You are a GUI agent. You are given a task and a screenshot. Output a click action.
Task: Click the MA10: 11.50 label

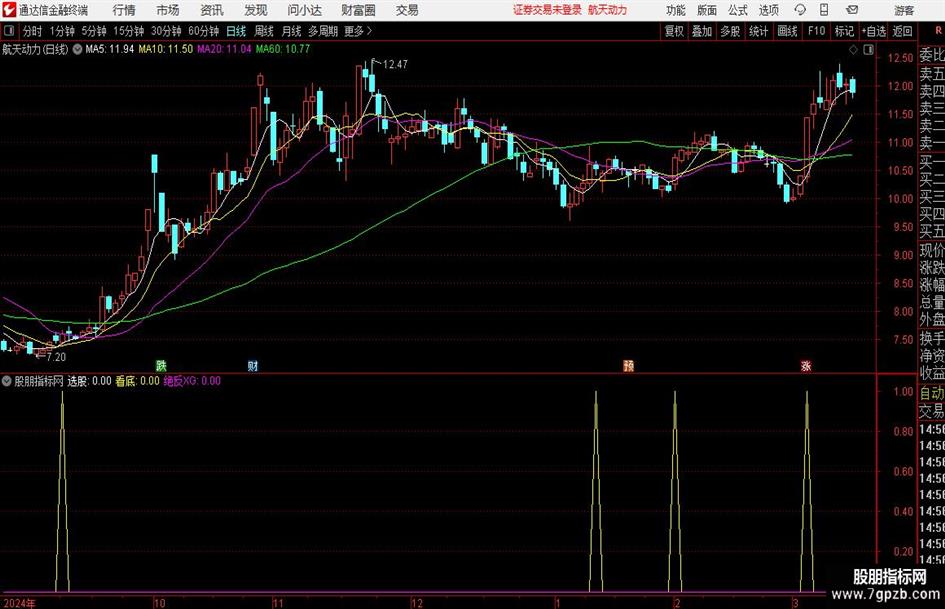point(166,49)
